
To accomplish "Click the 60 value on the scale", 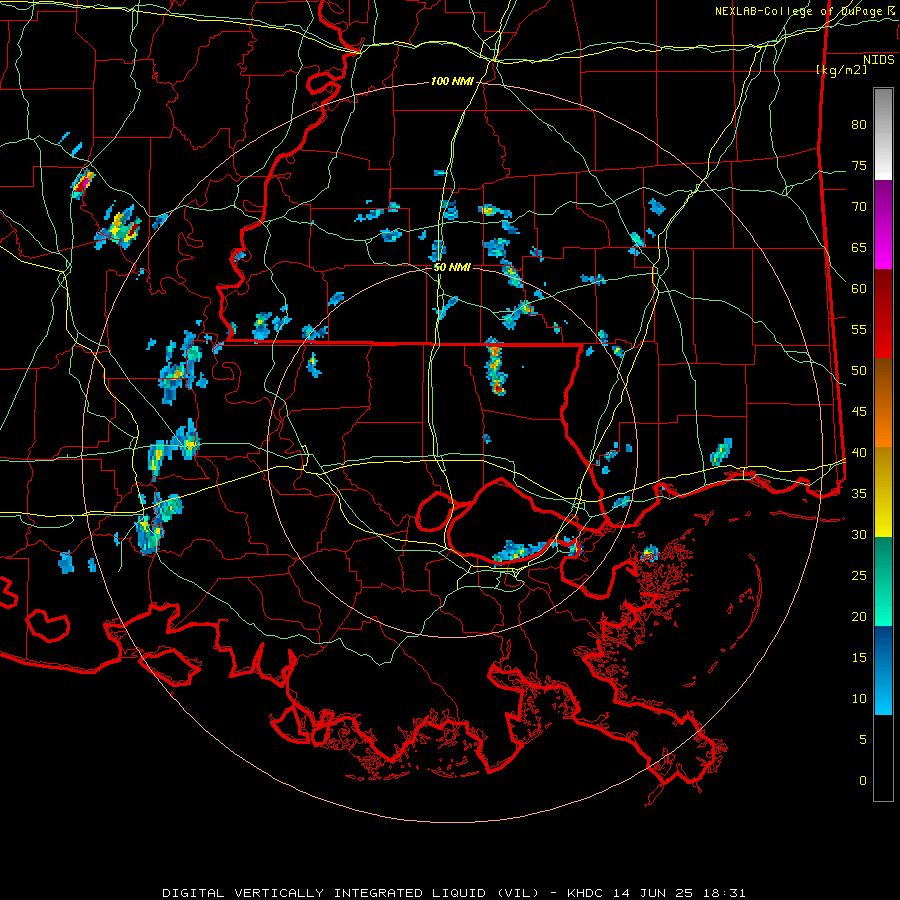I will click(x=859, y=289).
